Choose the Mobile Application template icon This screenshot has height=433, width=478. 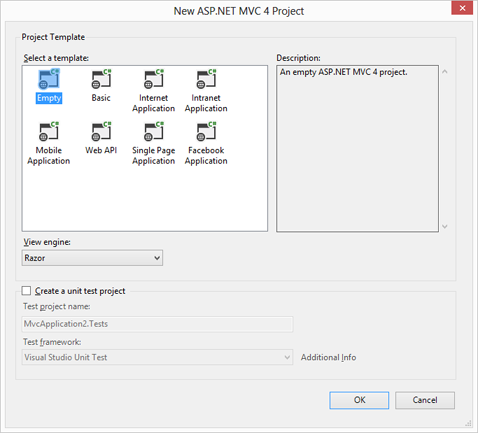click(x=49, y=132)
